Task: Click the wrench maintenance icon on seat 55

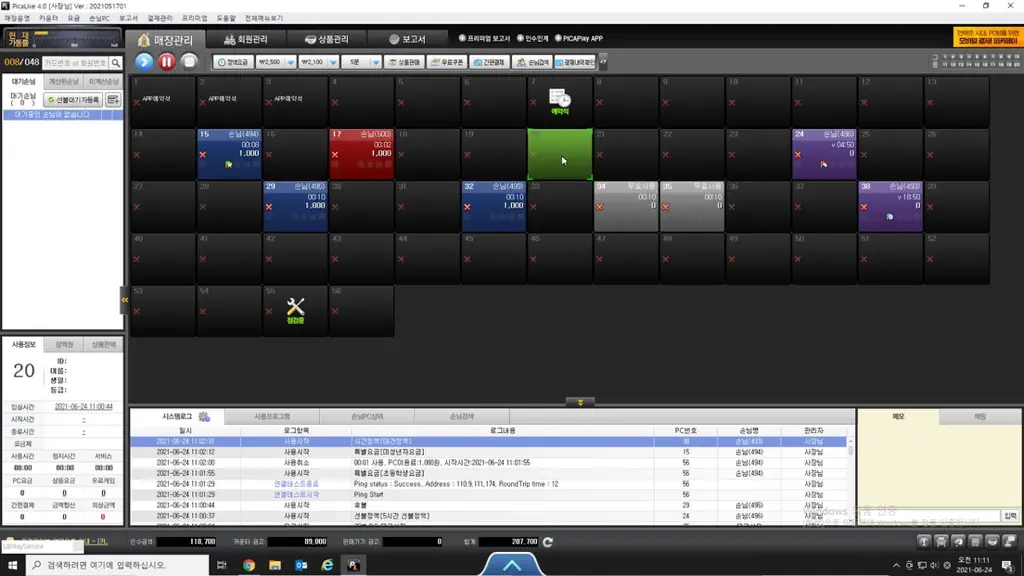Action: (x=295, y=306)
